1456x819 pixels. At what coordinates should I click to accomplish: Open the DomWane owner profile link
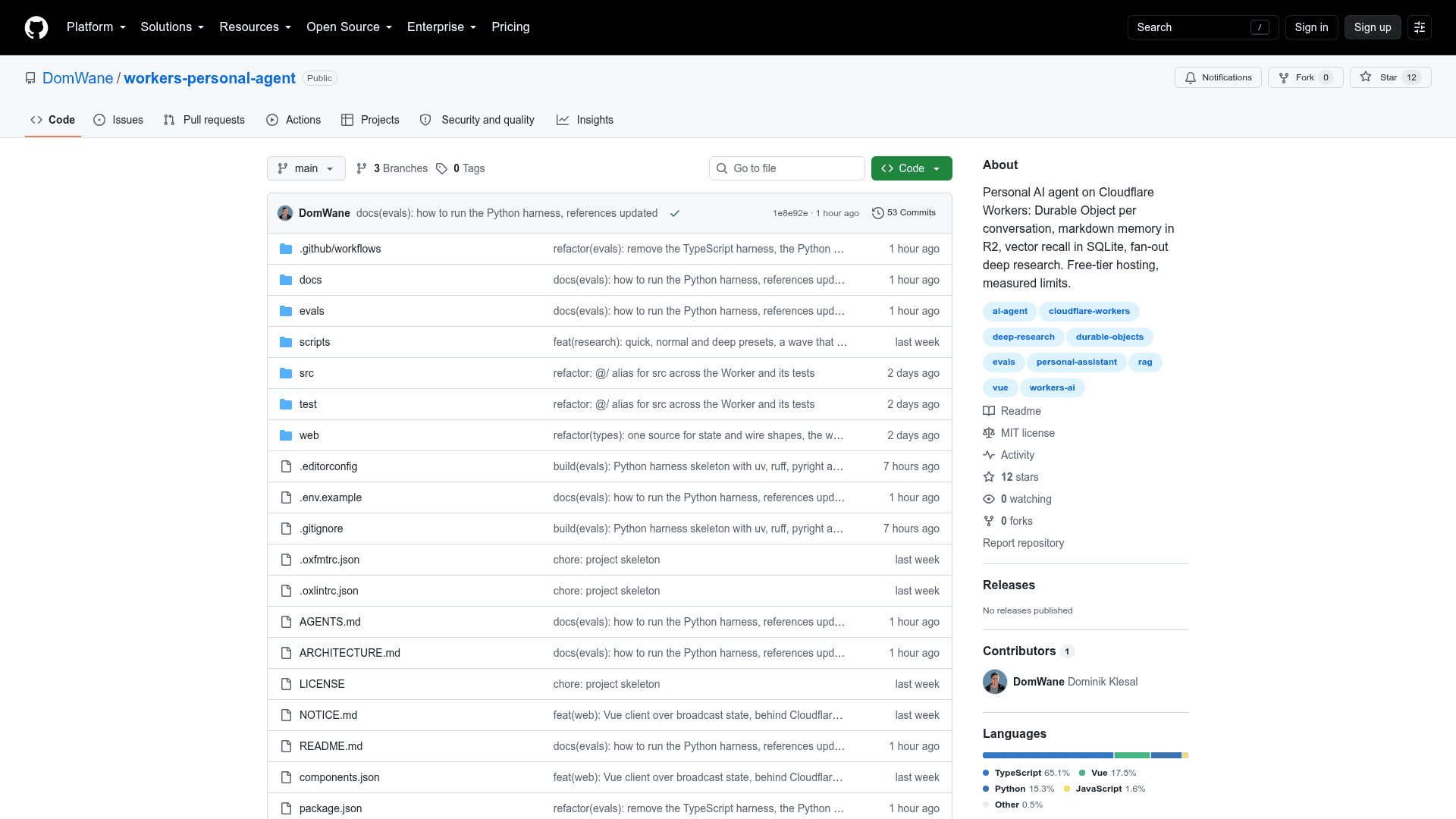click(x=77, y=78)
